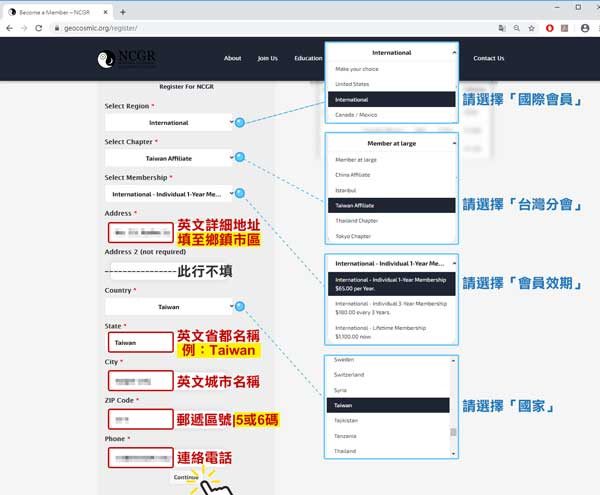Bookmark this page with star icon
Screen dimensions: 600x495
(x=532, y=28)
